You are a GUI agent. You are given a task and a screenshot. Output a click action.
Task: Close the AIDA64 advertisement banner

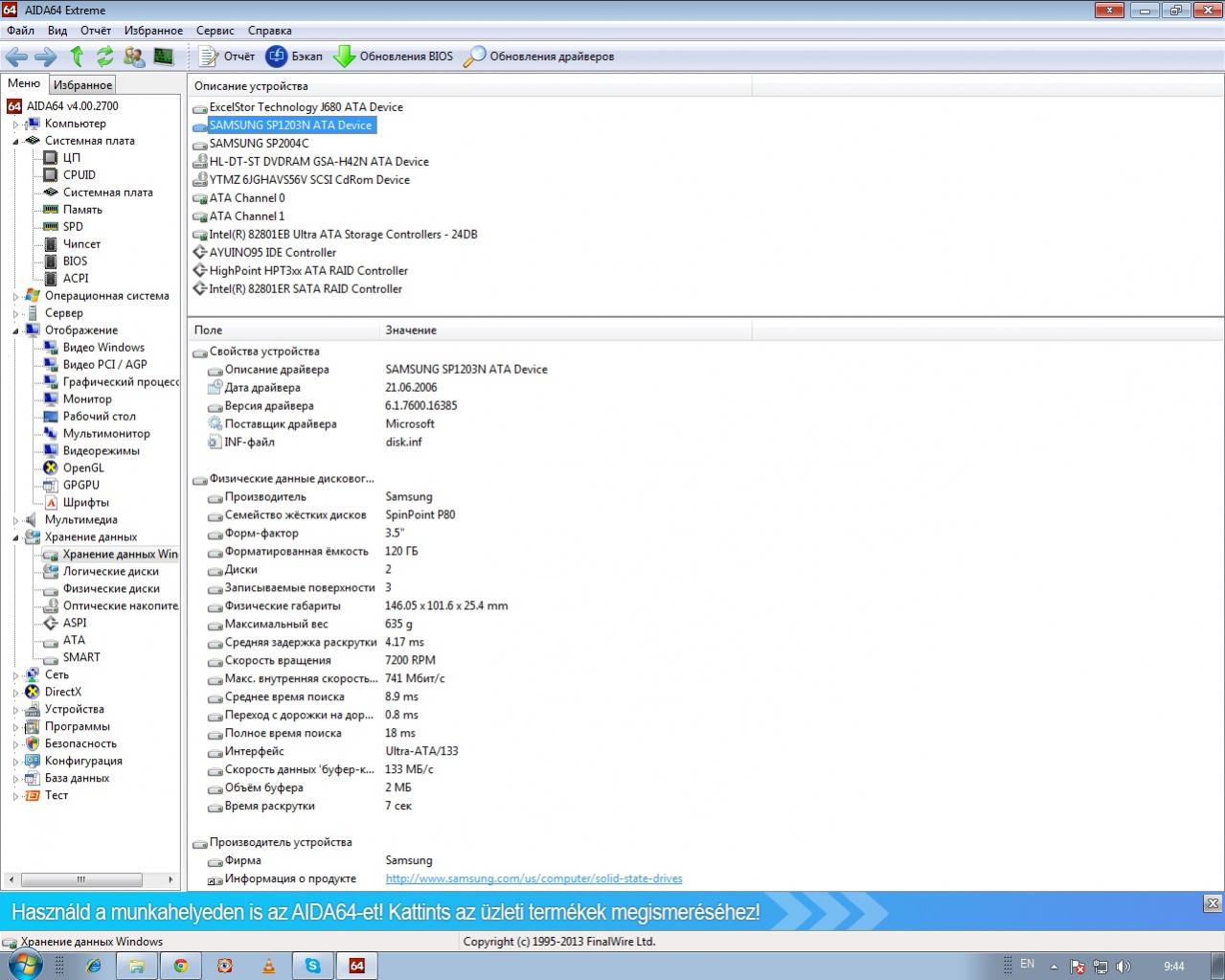pyautogui.click(x=1213, y=903)
